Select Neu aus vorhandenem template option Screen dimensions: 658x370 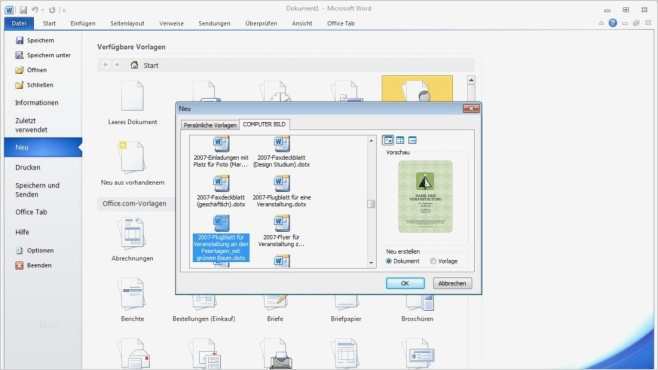click(x=133, y=163)
